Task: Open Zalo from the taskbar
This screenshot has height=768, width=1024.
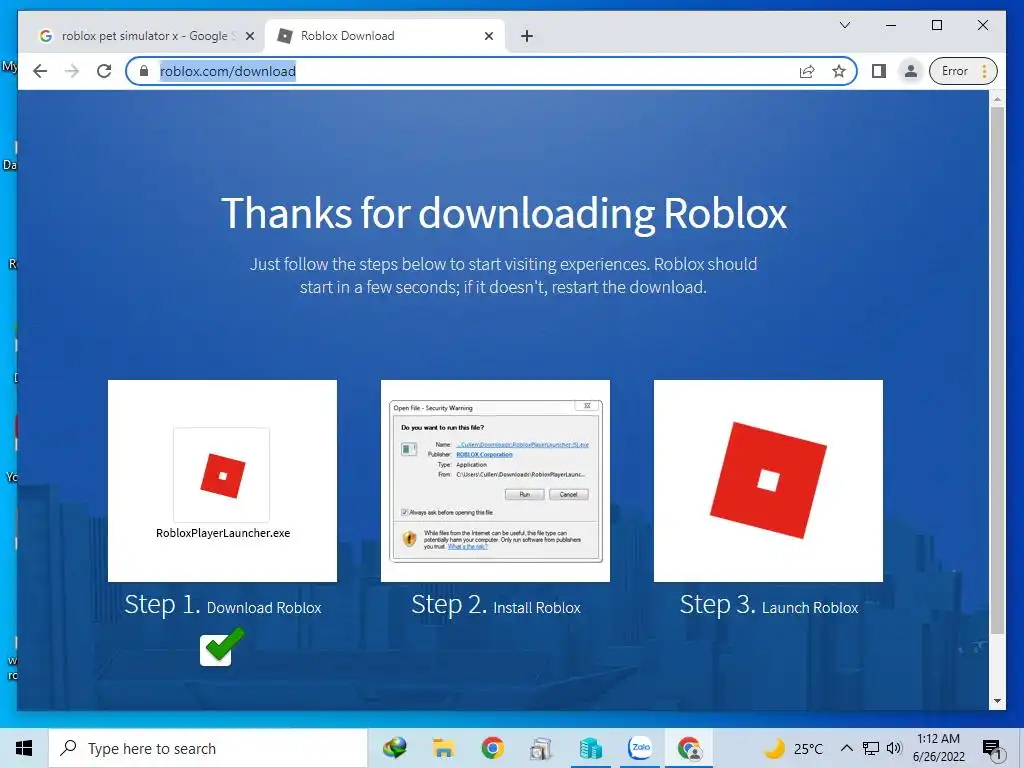Action: 639,748
